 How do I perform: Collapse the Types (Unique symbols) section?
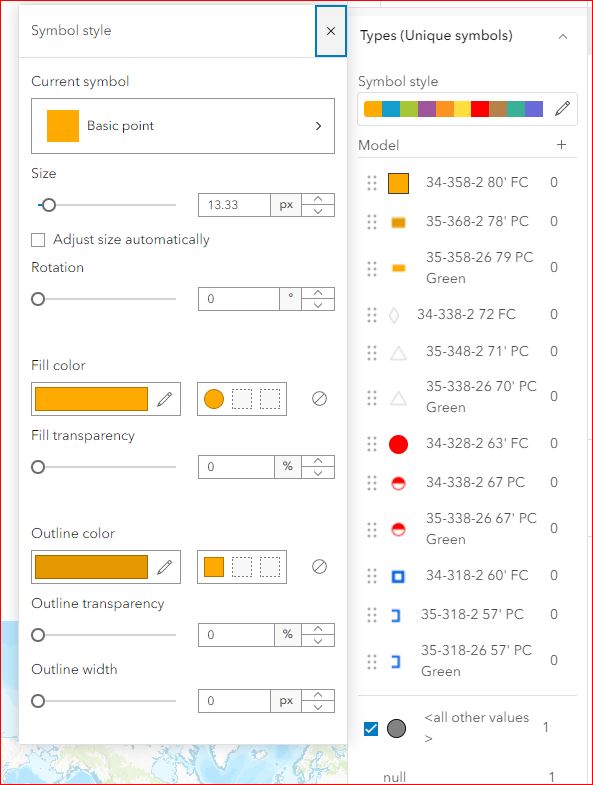coord(563,37)
